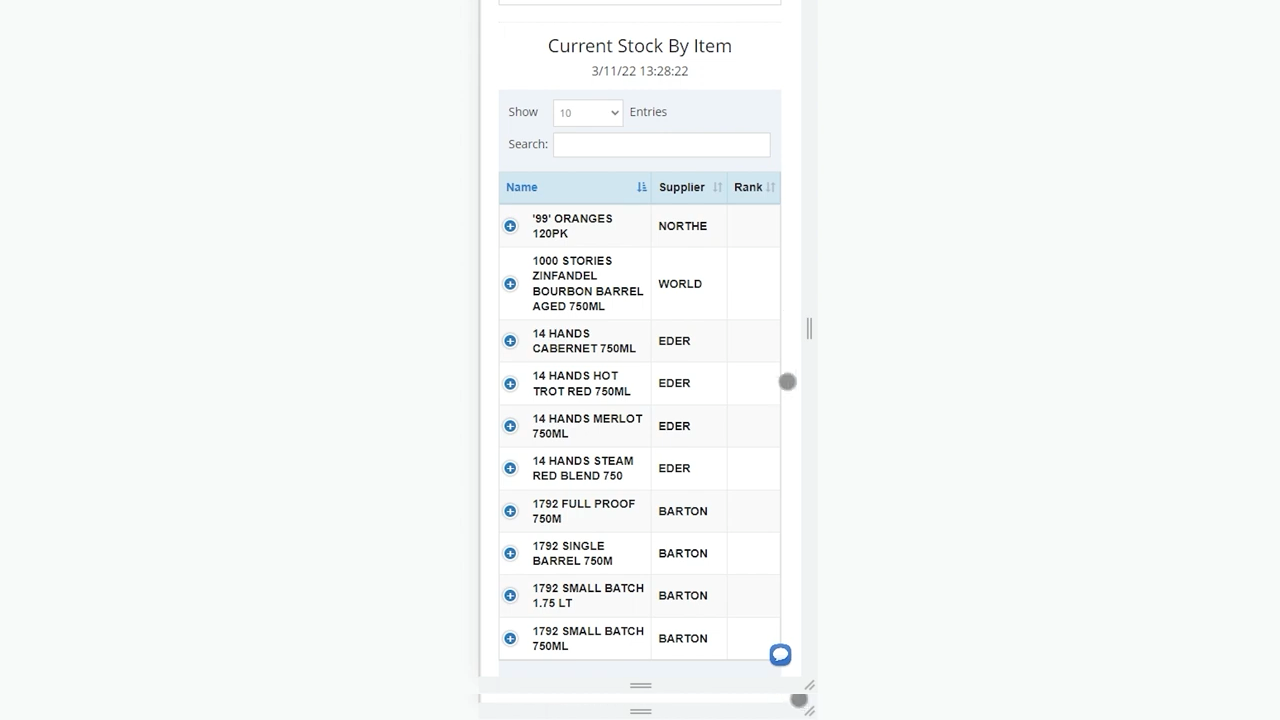Click the upper corner resize grip

tap(809, 685)
